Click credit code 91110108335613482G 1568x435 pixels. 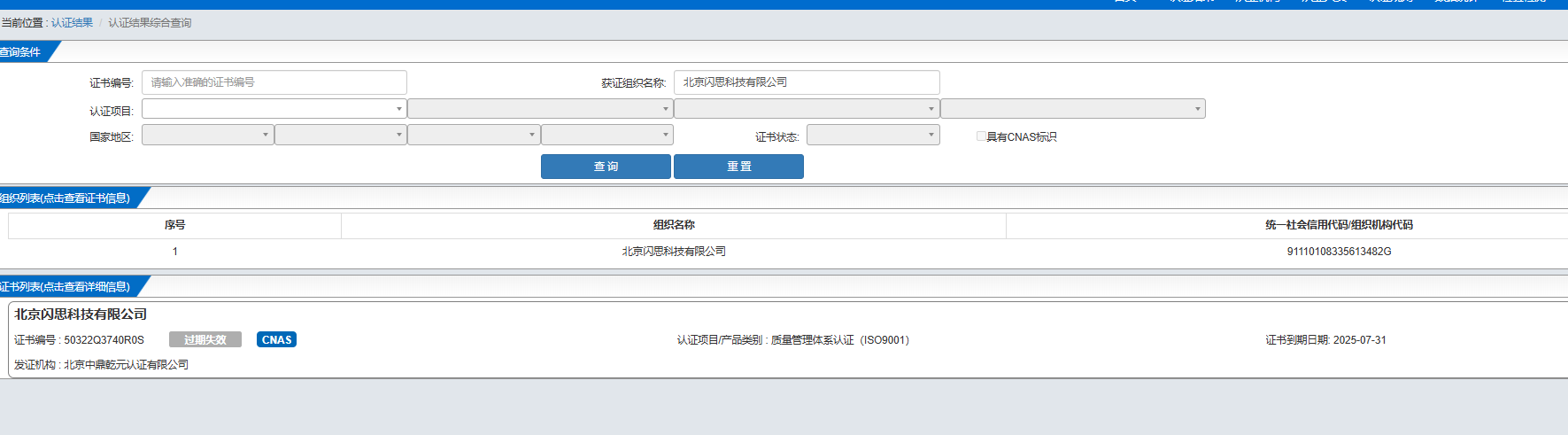(x=1339, y=252)
